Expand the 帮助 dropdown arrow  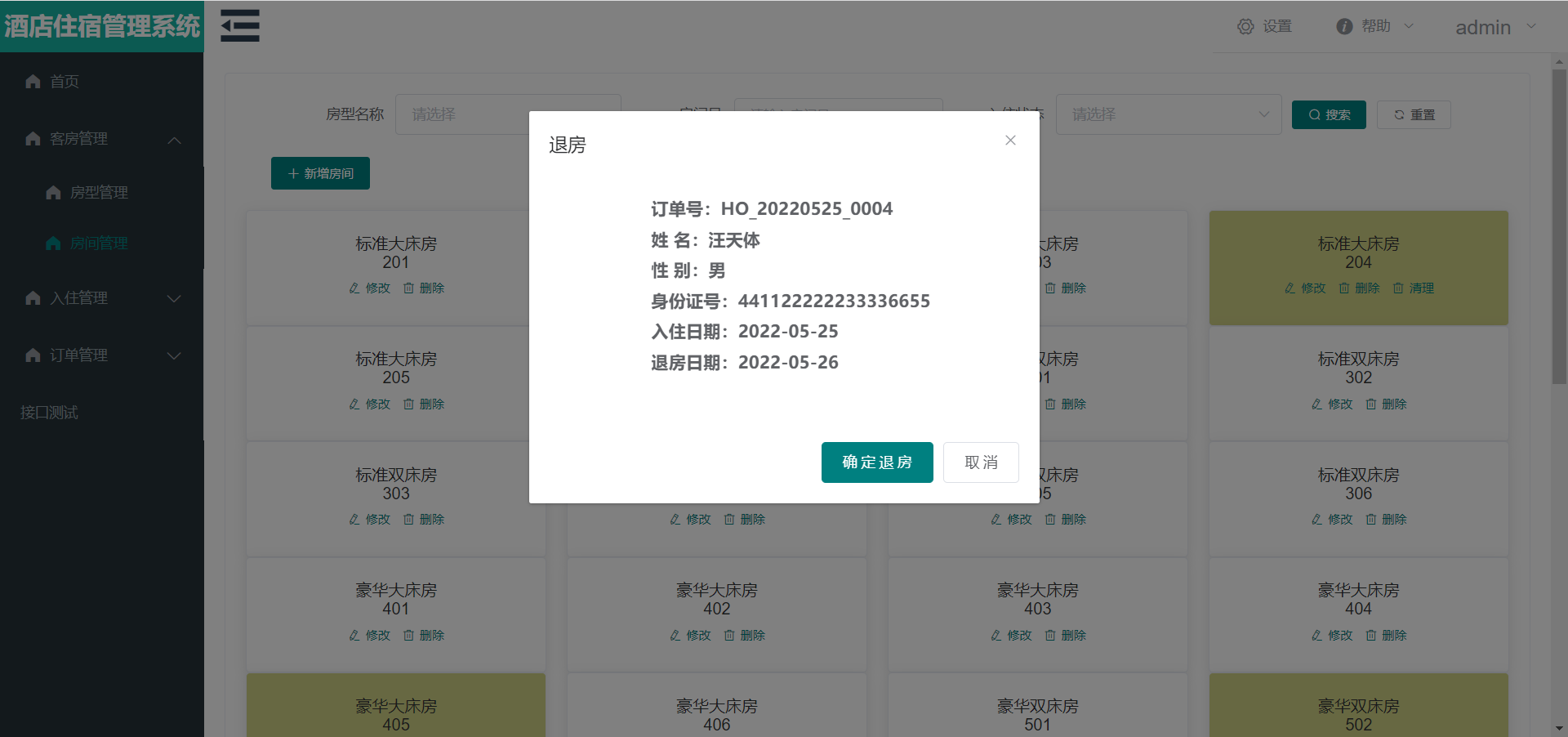[1409, 26]
